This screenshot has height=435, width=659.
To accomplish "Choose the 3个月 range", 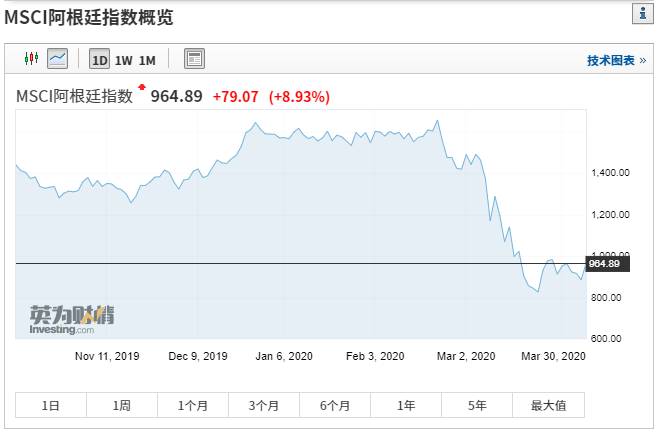I will pos(263,405).
